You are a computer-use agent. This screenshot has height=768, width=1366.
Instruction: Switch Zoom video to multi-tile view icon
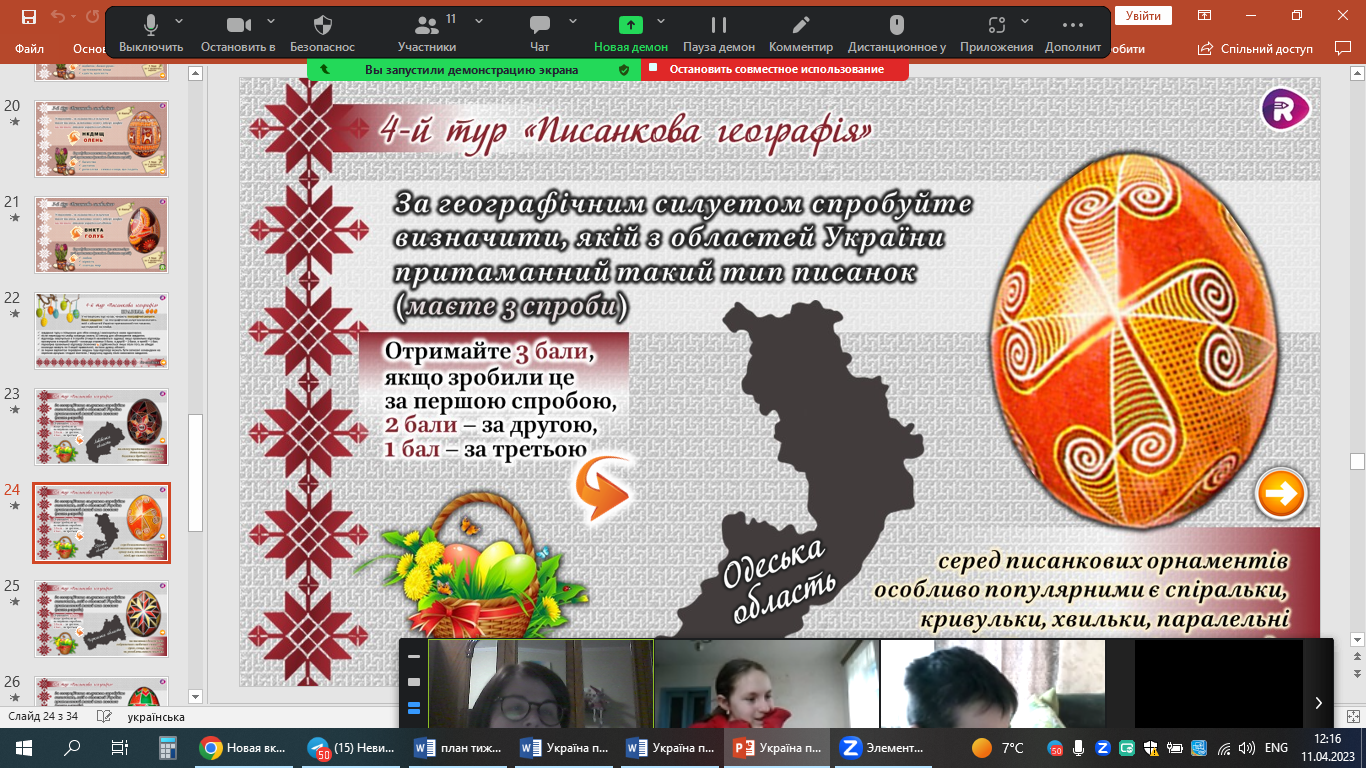point(414,708)
